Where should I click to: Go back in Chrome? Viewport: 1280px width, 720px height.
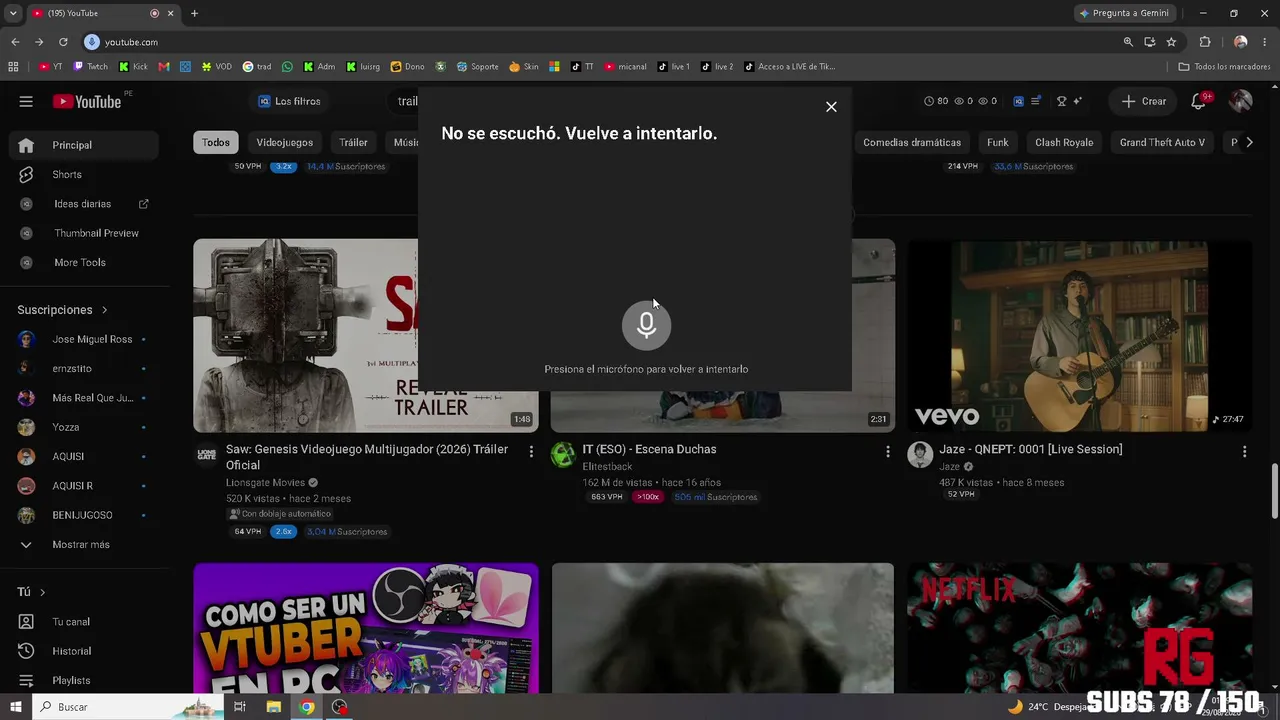pyautogui.click(x=15, y=42)
